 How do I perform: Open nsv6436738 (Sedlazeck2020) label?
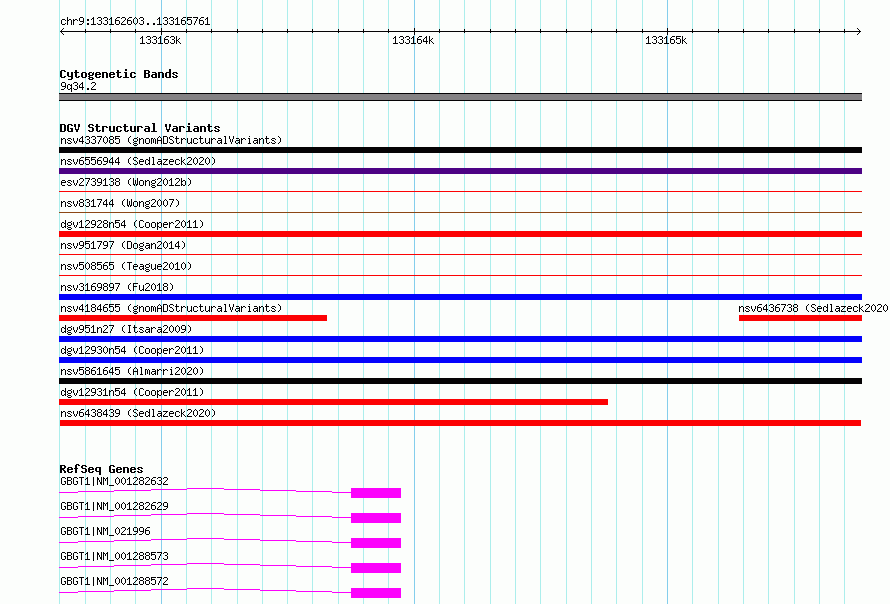click(813, 308)
